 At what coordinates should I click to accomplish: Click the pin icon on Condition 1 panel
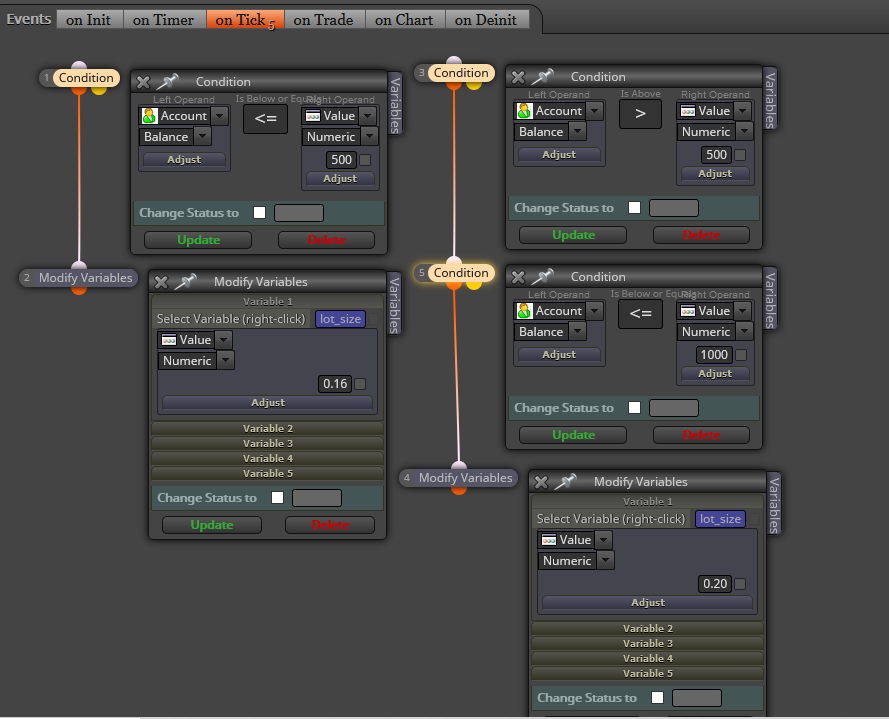[168, 82]
